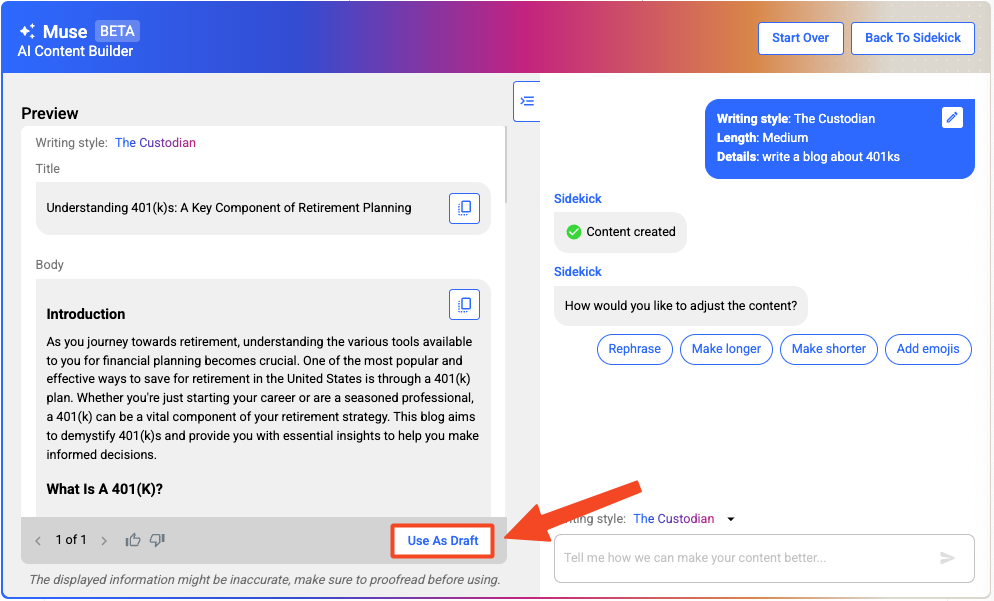Return via Back To Sidekick button
Image resolution: width=994 pixels, height=601 pixels.
(x=912, y=38)
